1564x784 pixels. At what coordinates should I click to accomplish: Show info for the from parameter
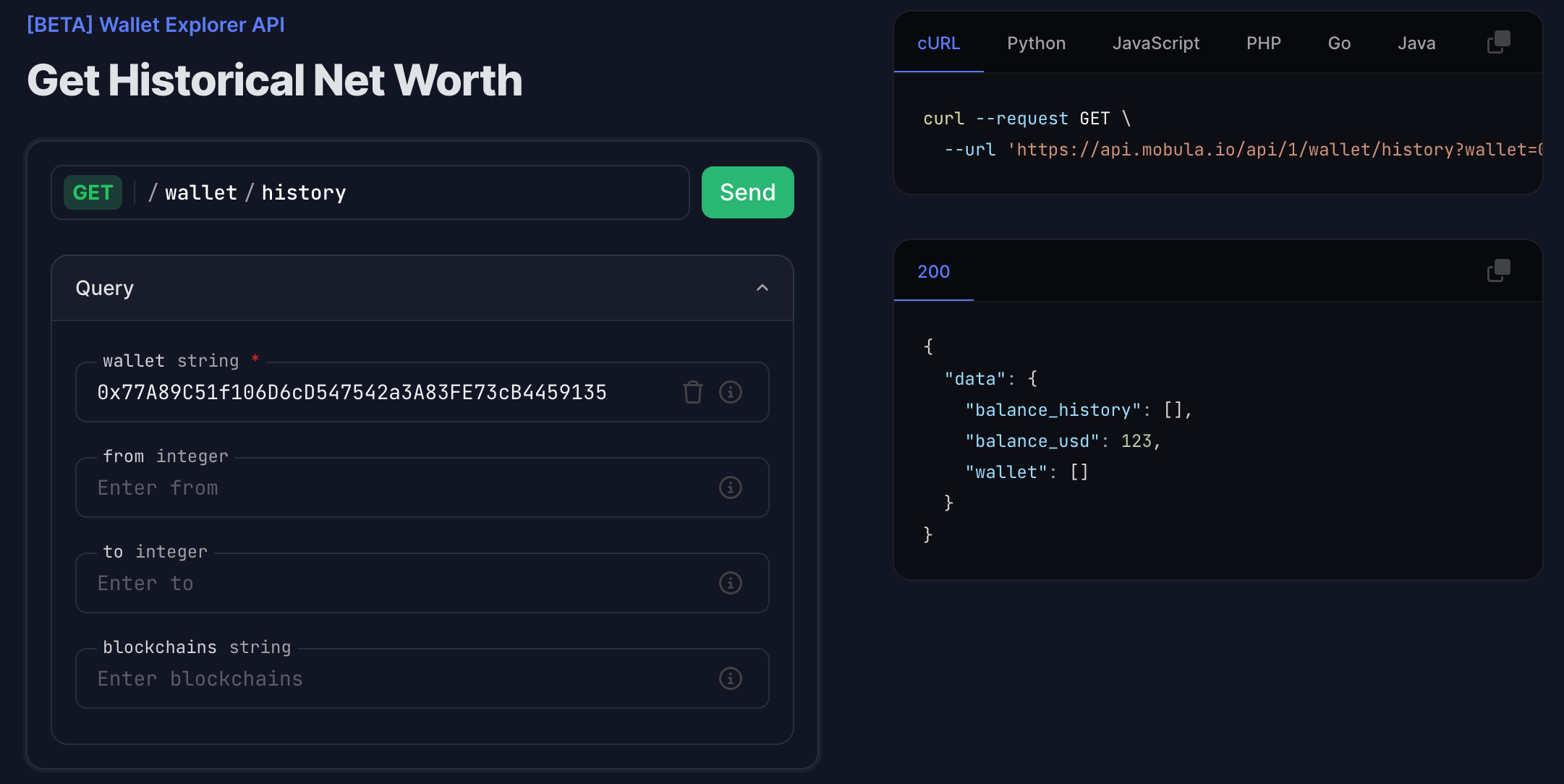pos(730,487)
